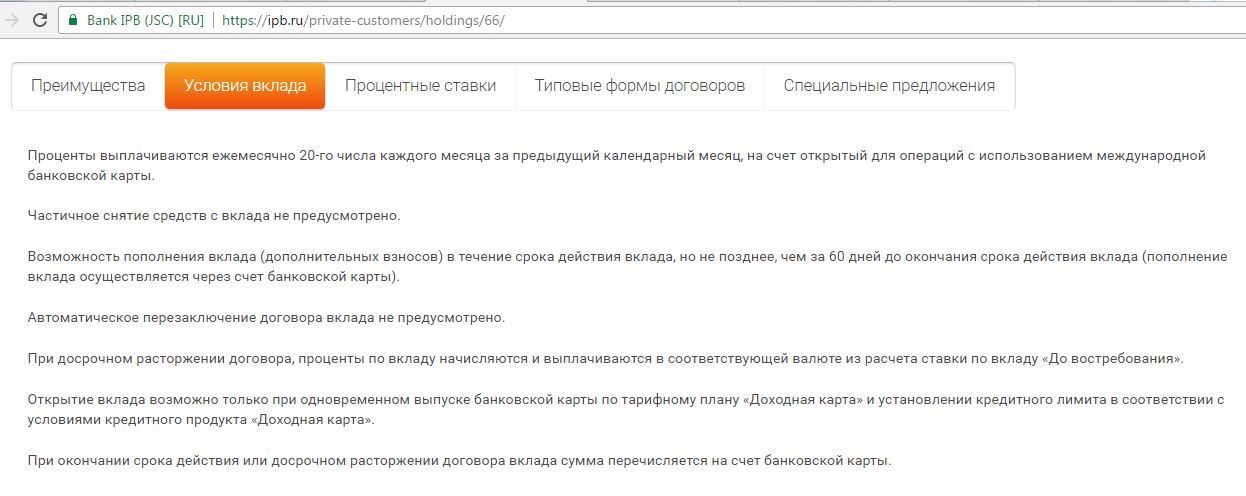1246x496 pixels.
Task: Click the browser forward arrow
Action: coord(12,20)
